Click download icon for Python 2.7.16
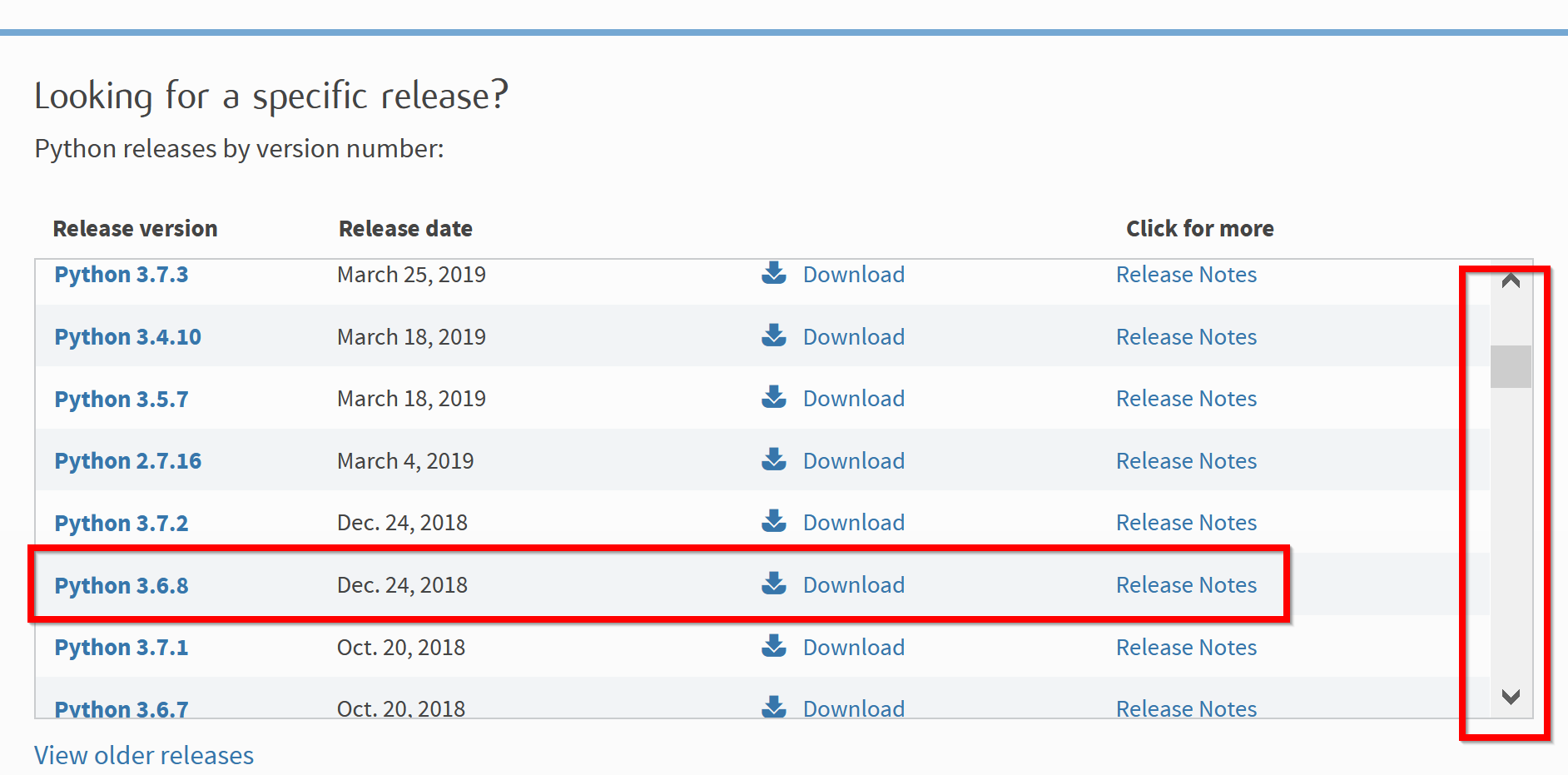1568x775 pixels. pos(774,460)
